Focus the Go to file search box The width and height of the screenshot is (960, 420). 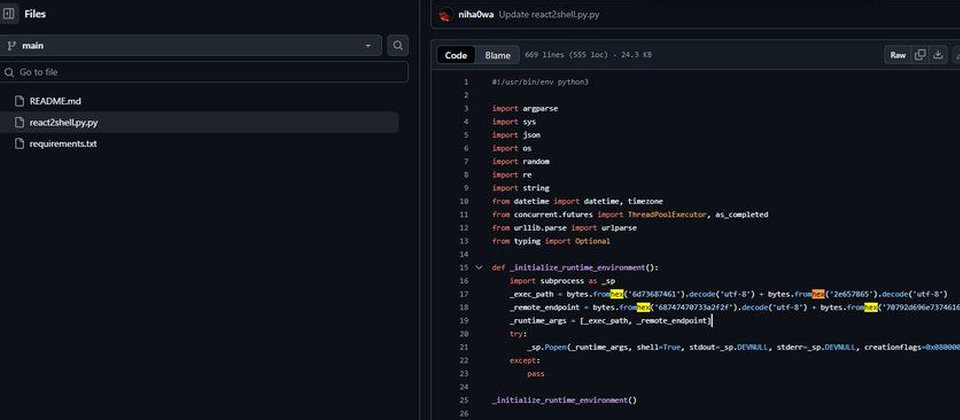point(204,72)
